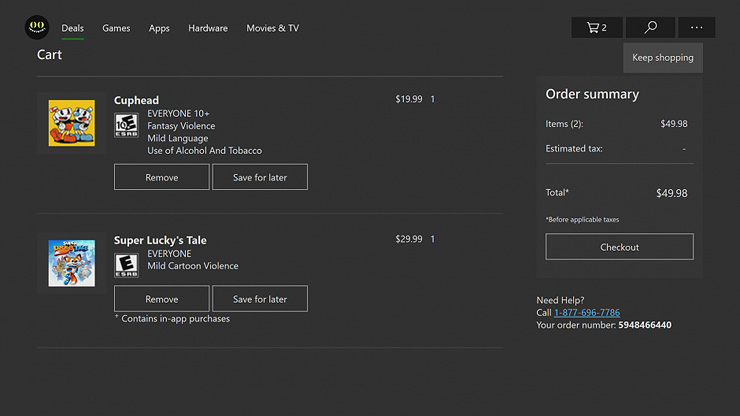The width and height of the screenshot is (740, 416).
Task: Change the Cuphead quantity value
Action: [x=433, y=99]
